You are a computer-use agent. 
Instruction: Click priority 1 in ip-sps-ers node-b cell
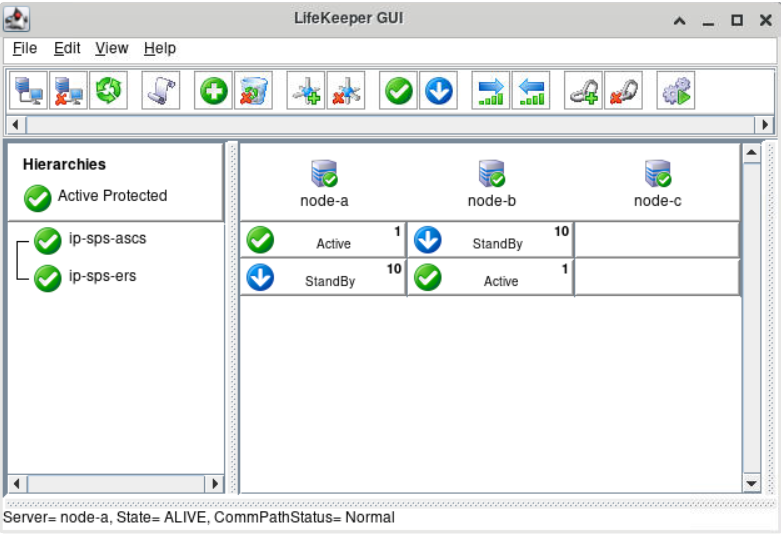565,269
